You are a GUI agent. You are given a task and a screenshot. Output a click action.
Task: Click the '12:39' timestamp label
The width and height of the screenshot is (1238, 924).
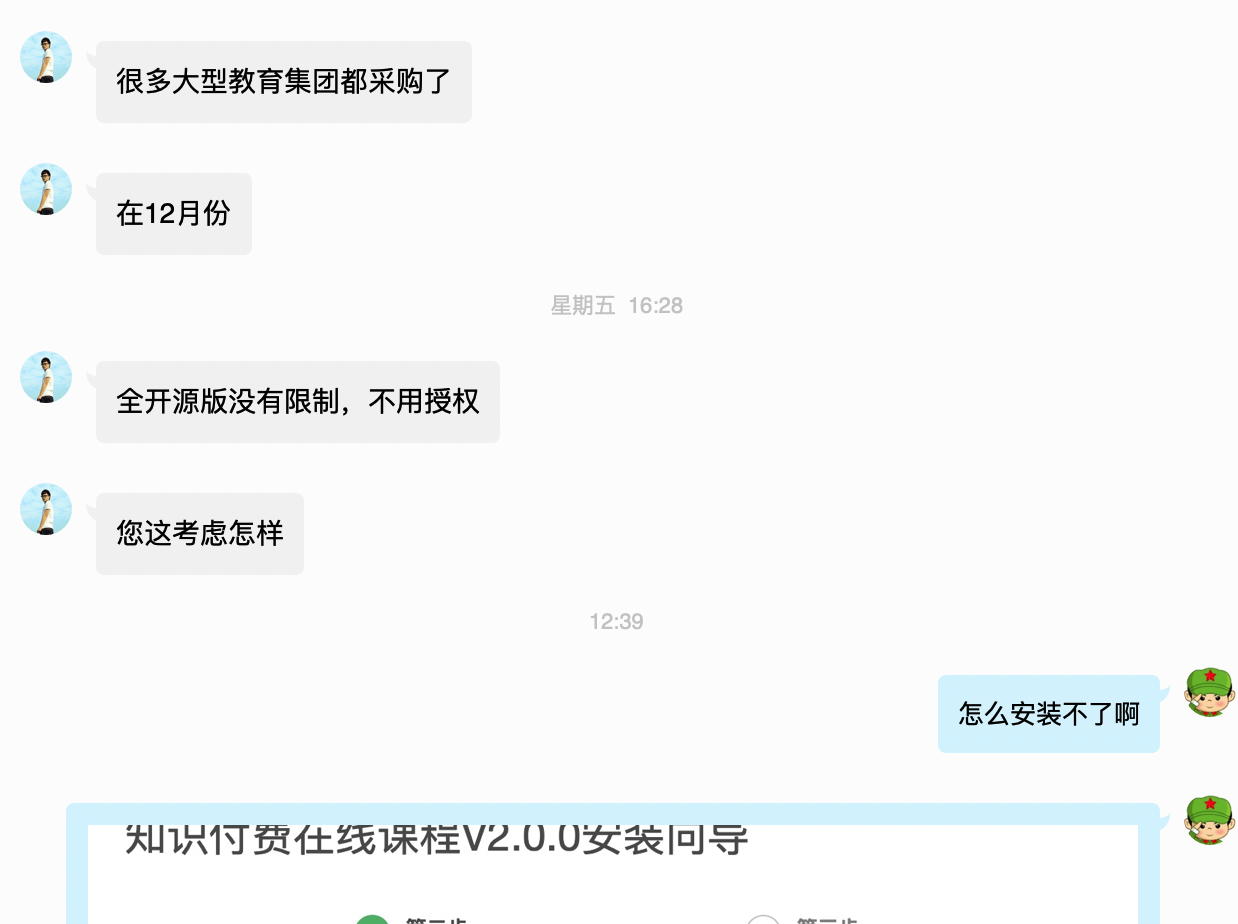[x=617, y=622]
